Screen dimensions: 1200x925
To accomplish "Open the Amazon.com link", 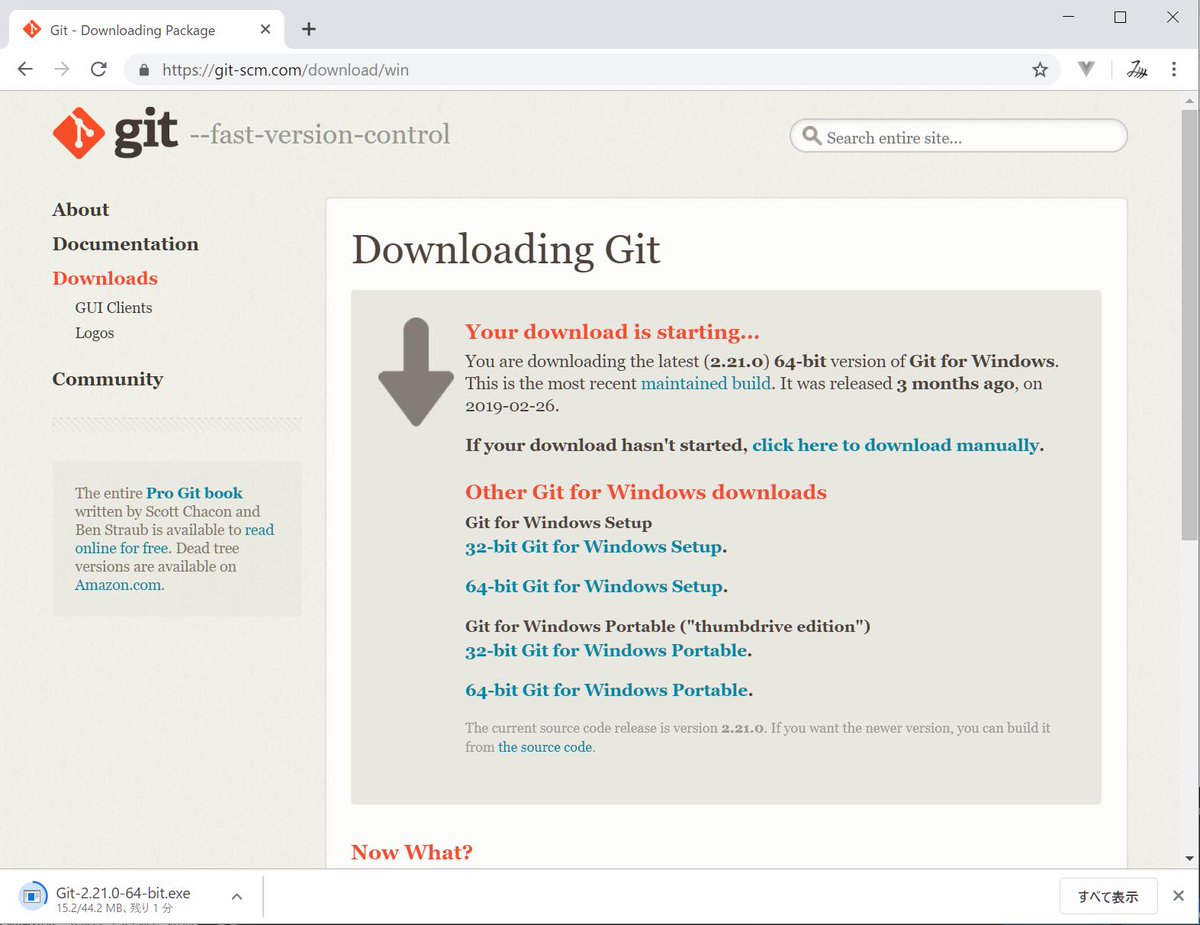I will coord(117,585).
